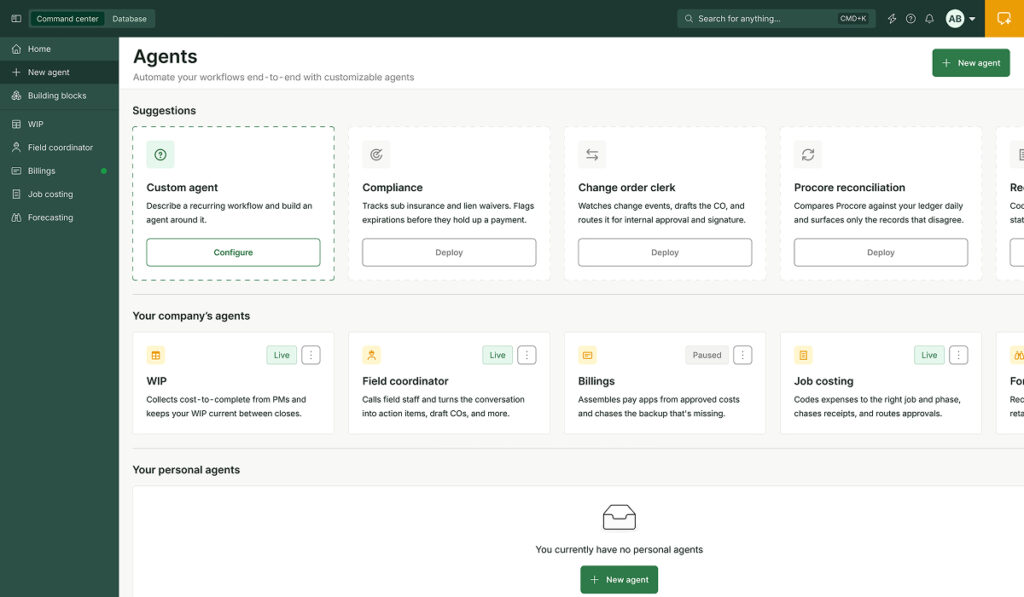This screenshot has height=597, width=1024.
Task: Deploy the Compliance agent
Action: tap(449, 252)
